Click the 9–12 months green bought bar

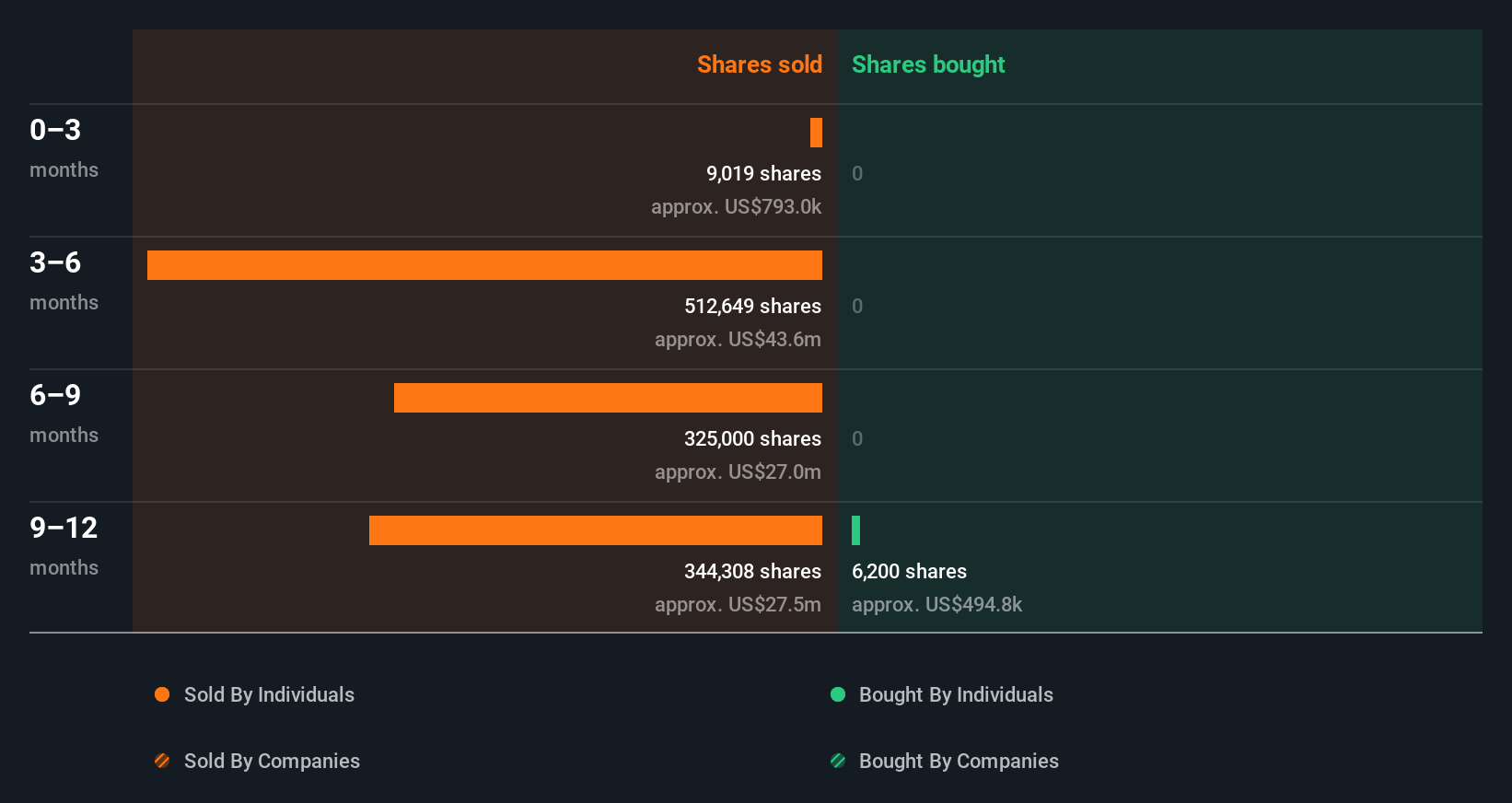(x=855, y=530)
